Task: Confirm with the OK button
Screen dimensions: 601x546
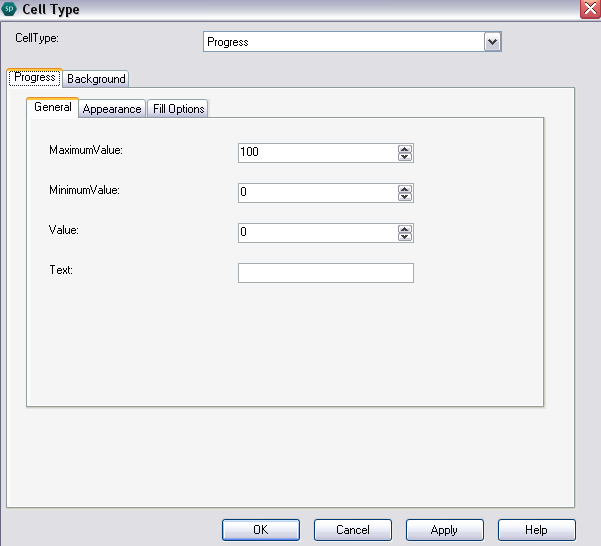Action: click(261, 530)
